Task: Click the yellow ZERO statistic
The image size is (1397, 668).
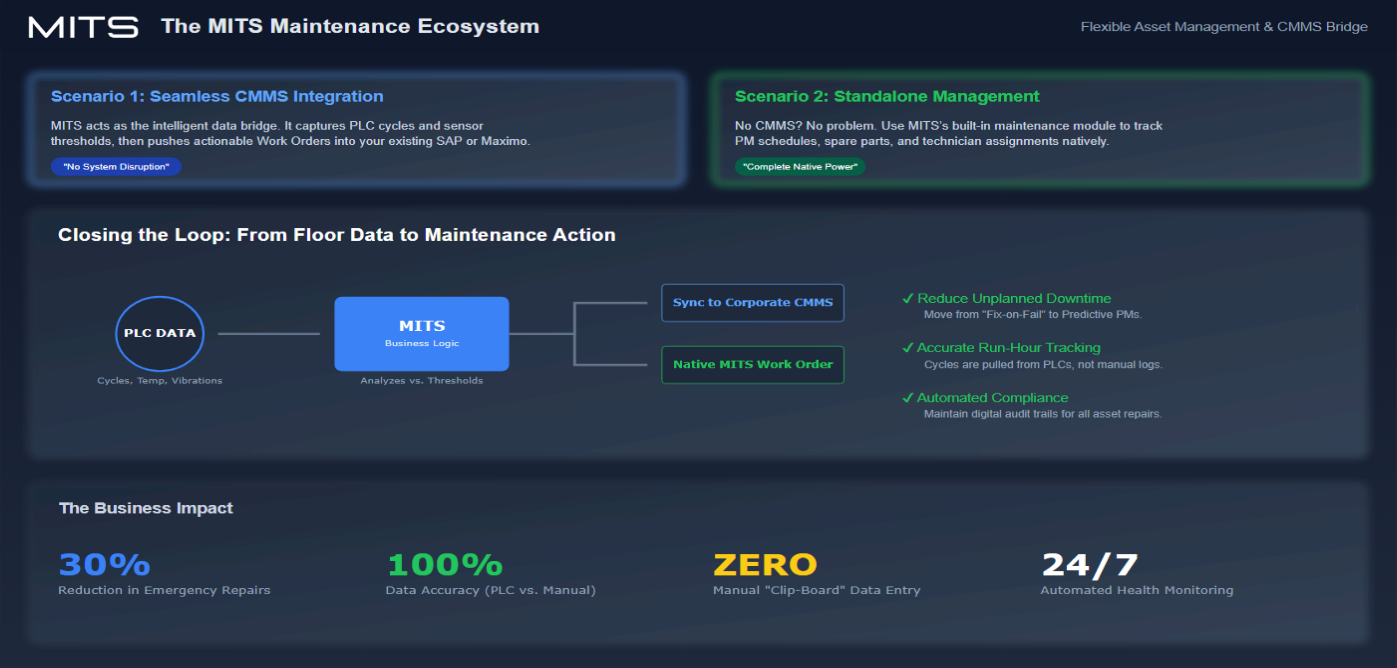Action: tap(765, 565)
